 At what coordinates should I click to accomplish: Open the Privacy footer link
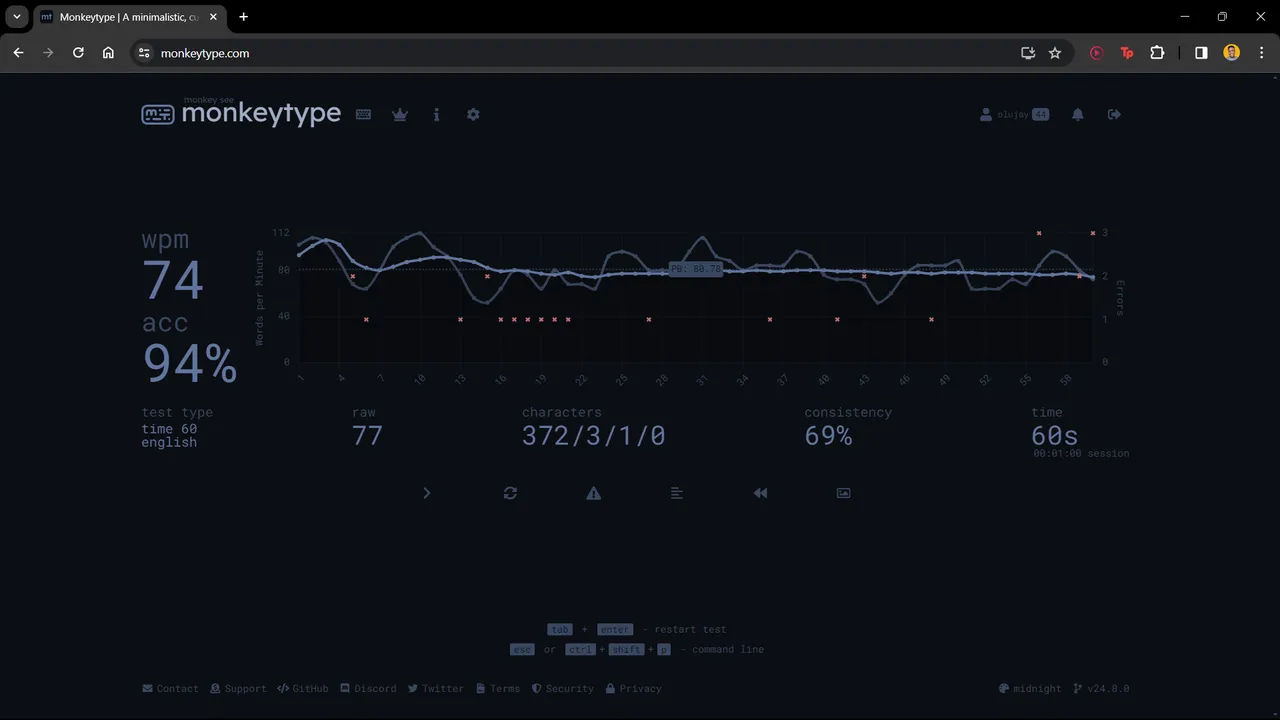point(633,689)
